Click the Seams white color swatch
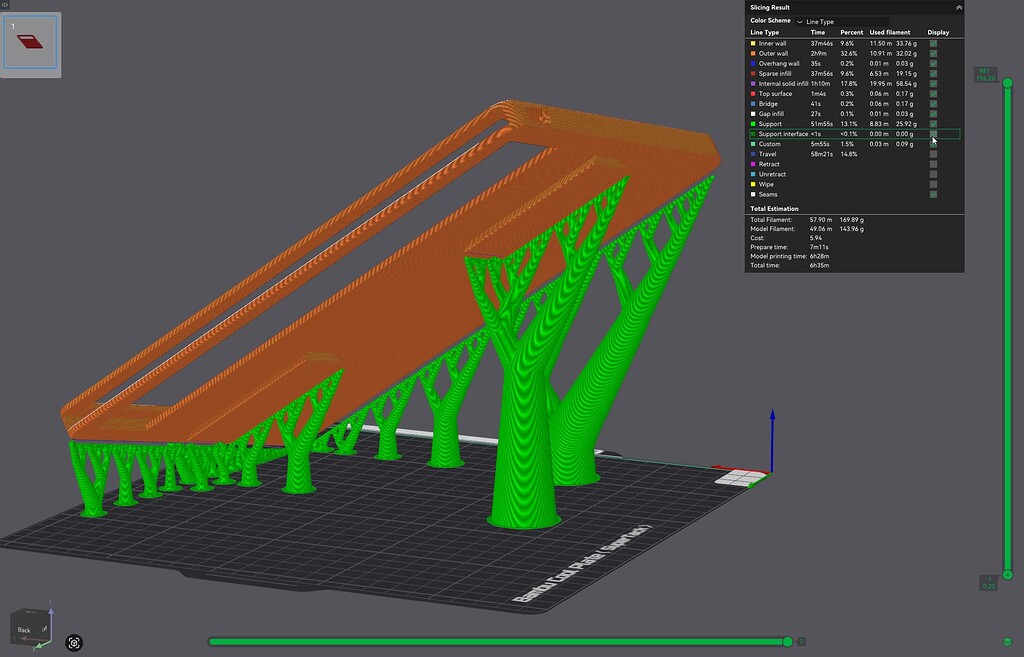This screenshot has height=657, width=1024. click(x=753, y=195)
